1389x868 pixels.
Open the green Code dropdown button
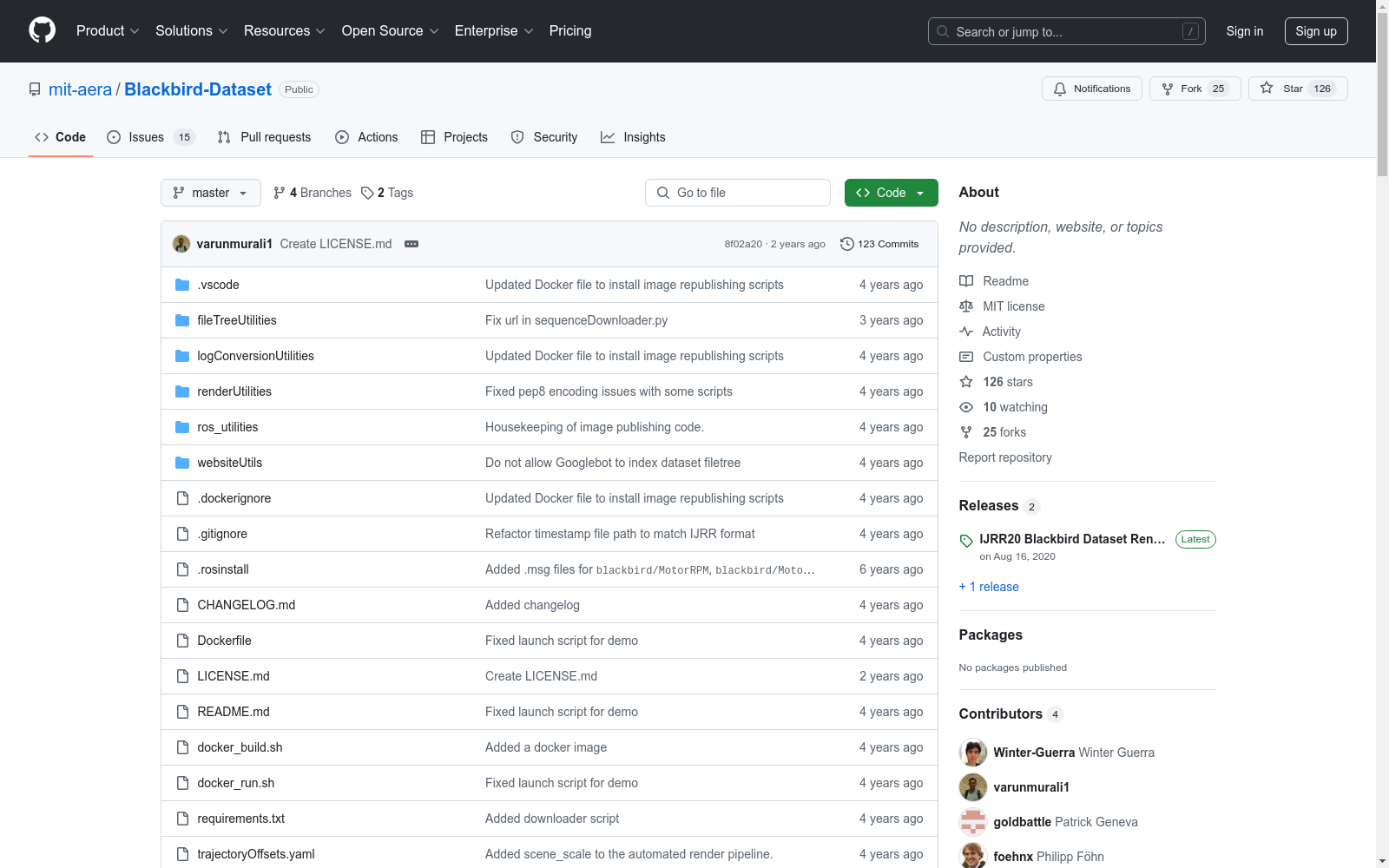click(892, 193)
